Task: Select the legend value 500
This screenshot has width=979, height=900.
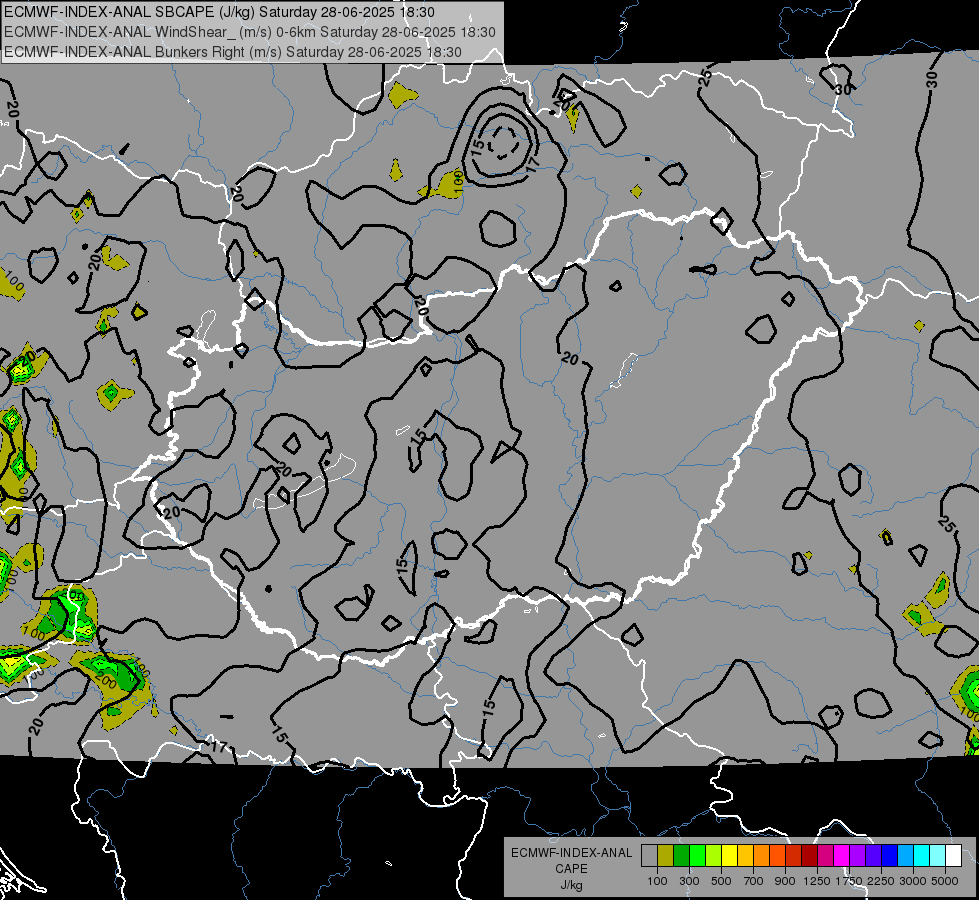Action: 721,881
